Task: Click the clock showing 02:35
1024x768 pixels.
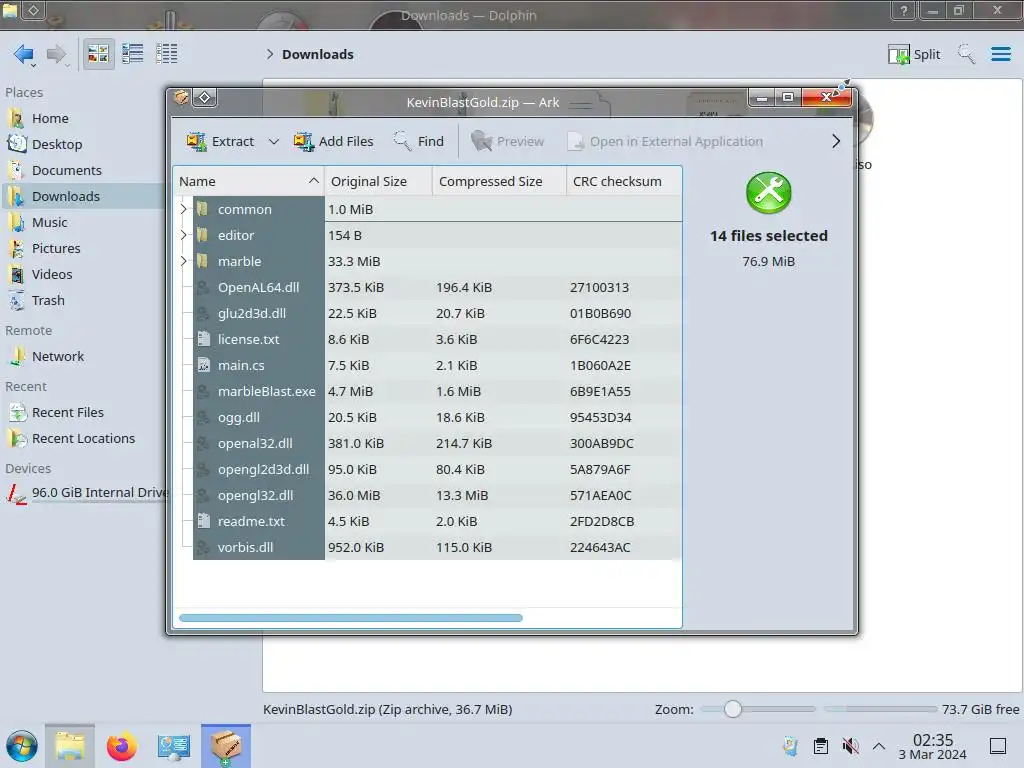Action: (933, 747)
